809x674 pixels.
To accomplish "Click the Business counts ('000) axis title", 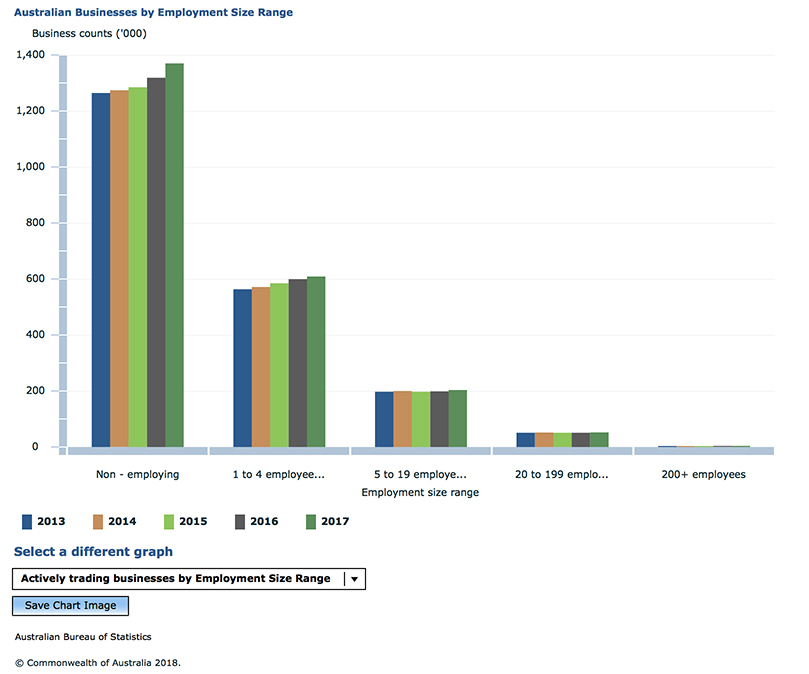I will [89, 34].
